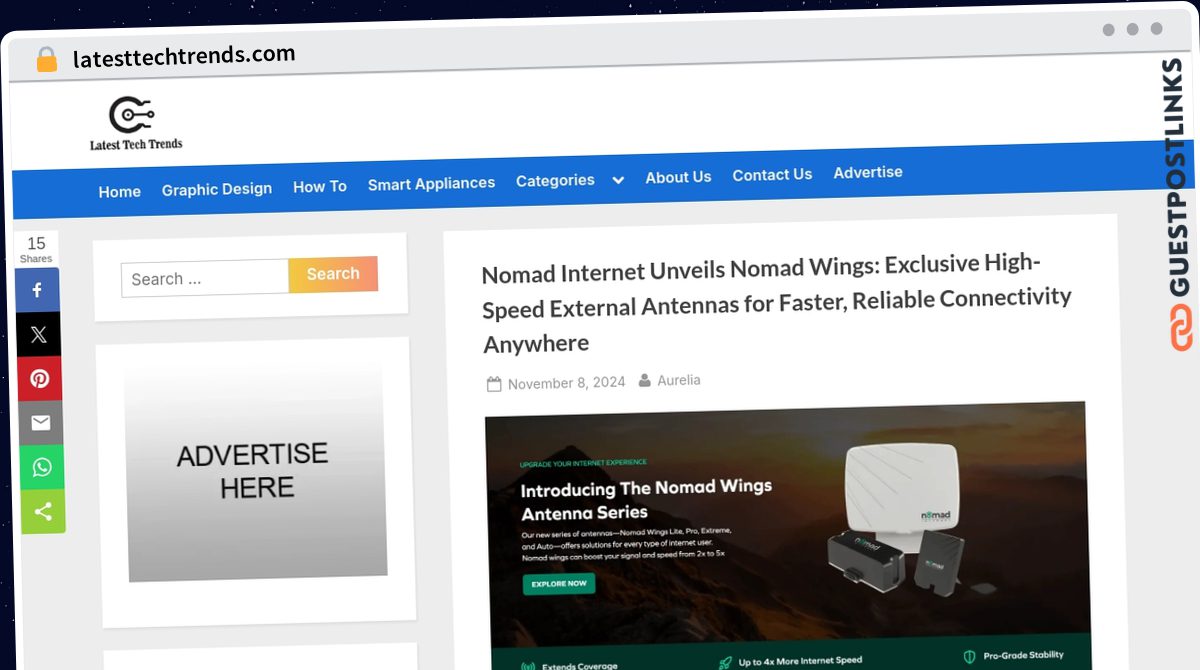Open the Nomad Wings featured image

click(787, 535)
